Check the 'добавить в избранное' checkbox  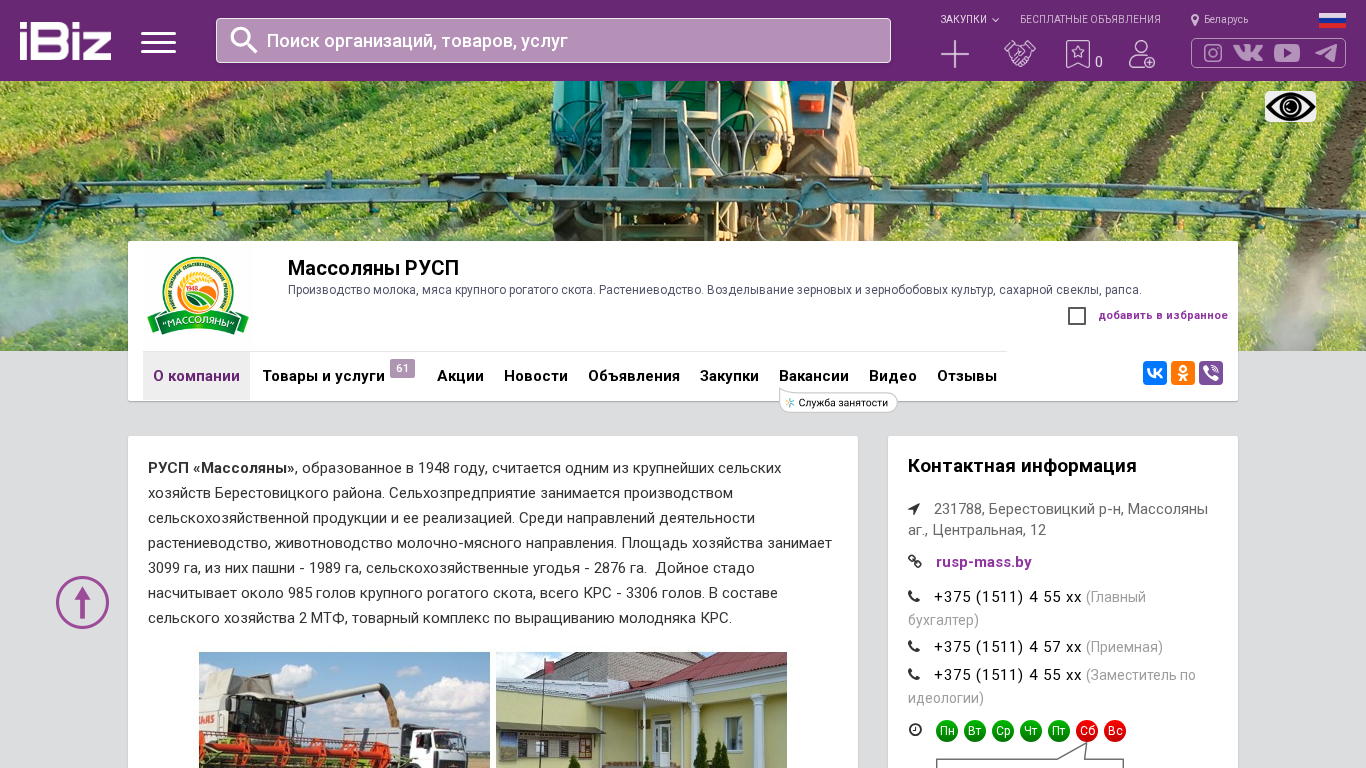(1077, 316)
